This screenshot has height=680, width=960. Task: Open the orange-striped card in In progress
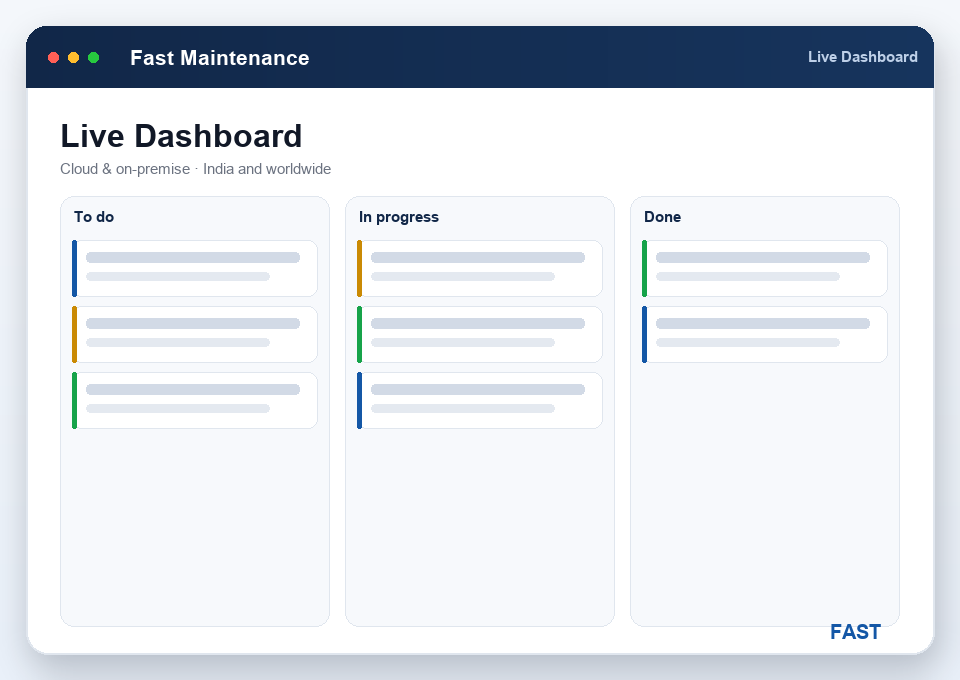click(x=480, y=269)
